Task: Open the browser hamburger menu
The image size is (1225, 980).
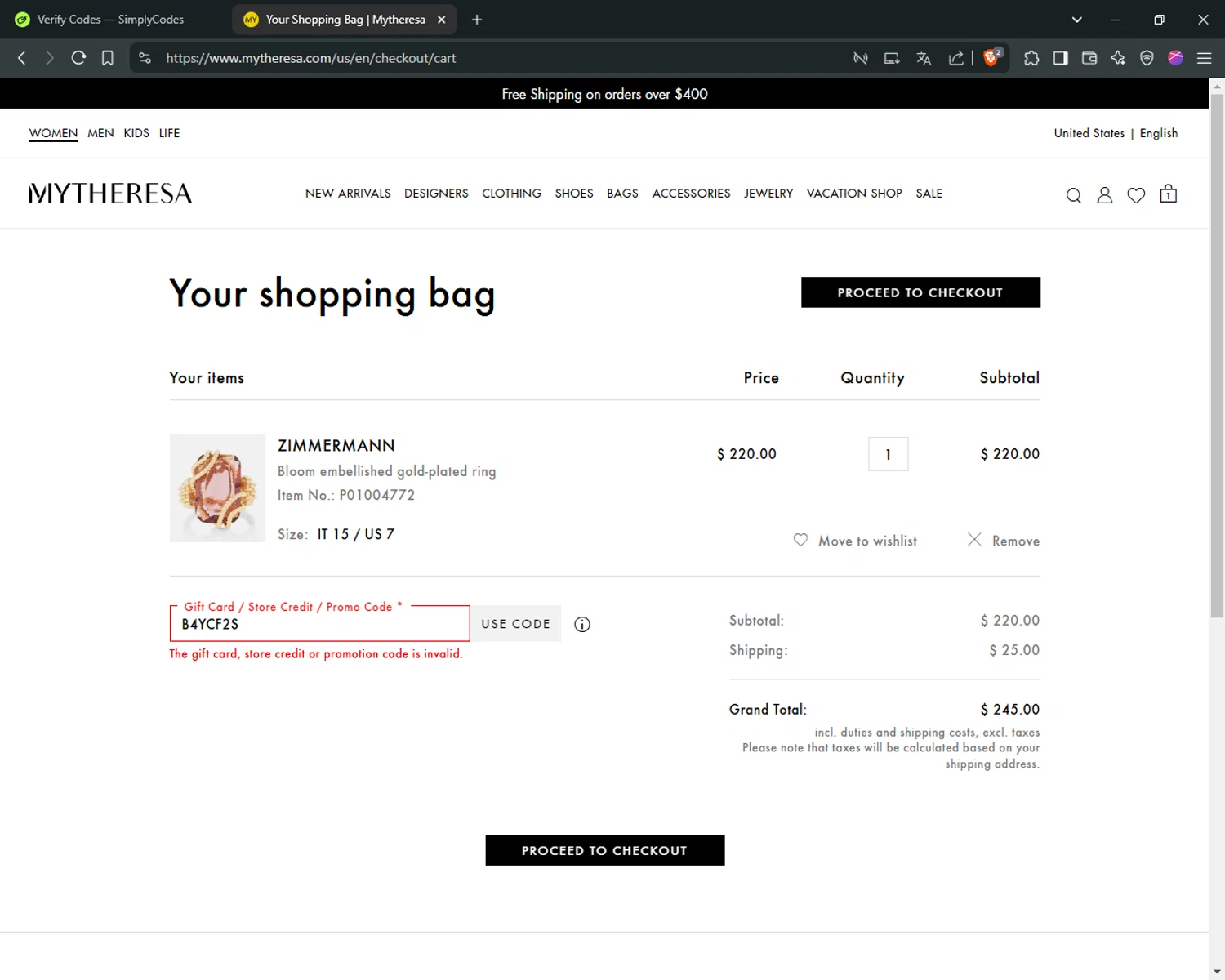Action: pyautogui.click(x=1204, y=58)
